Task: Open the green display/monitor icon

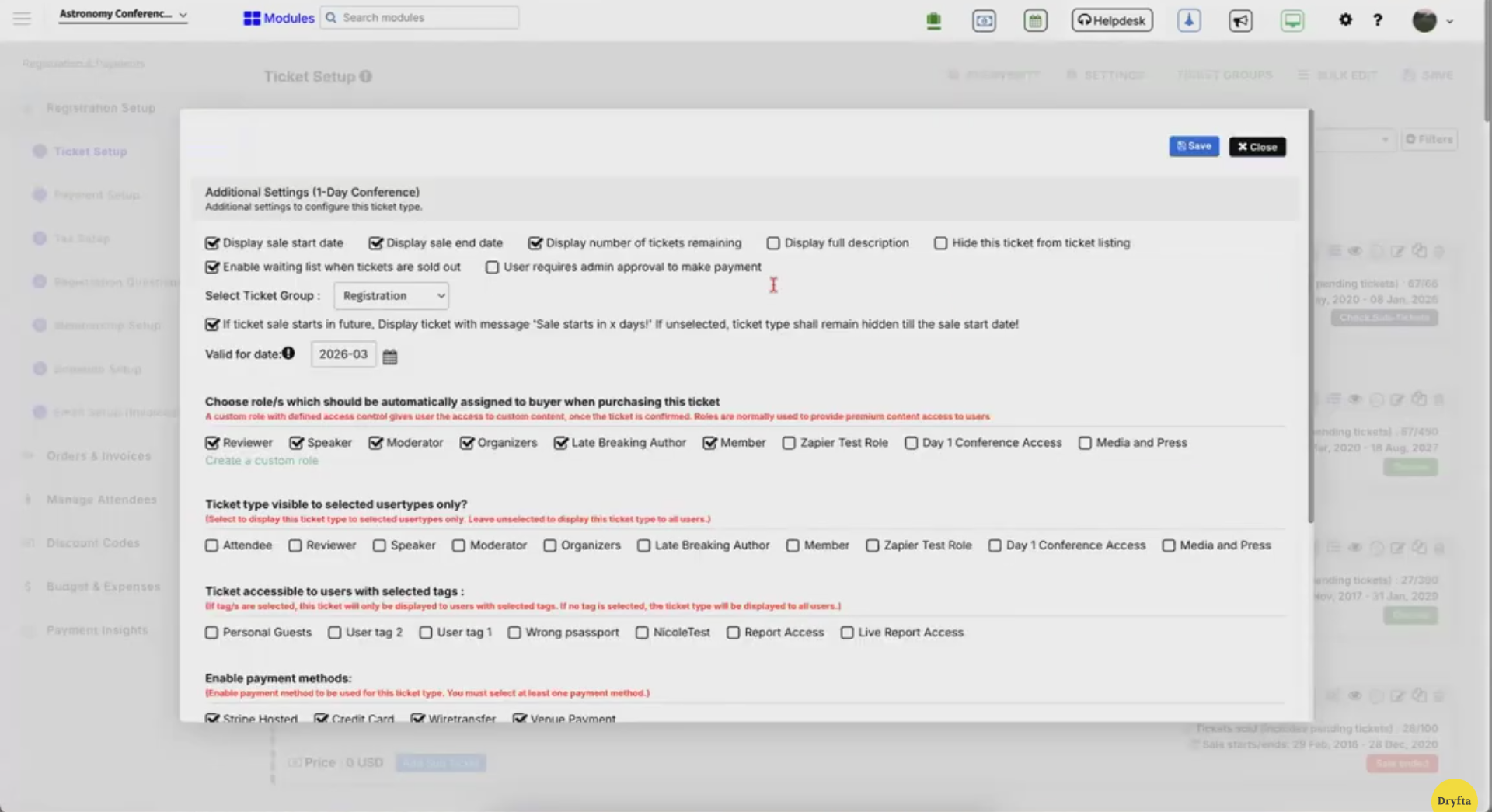Action: click(1292, 20)
